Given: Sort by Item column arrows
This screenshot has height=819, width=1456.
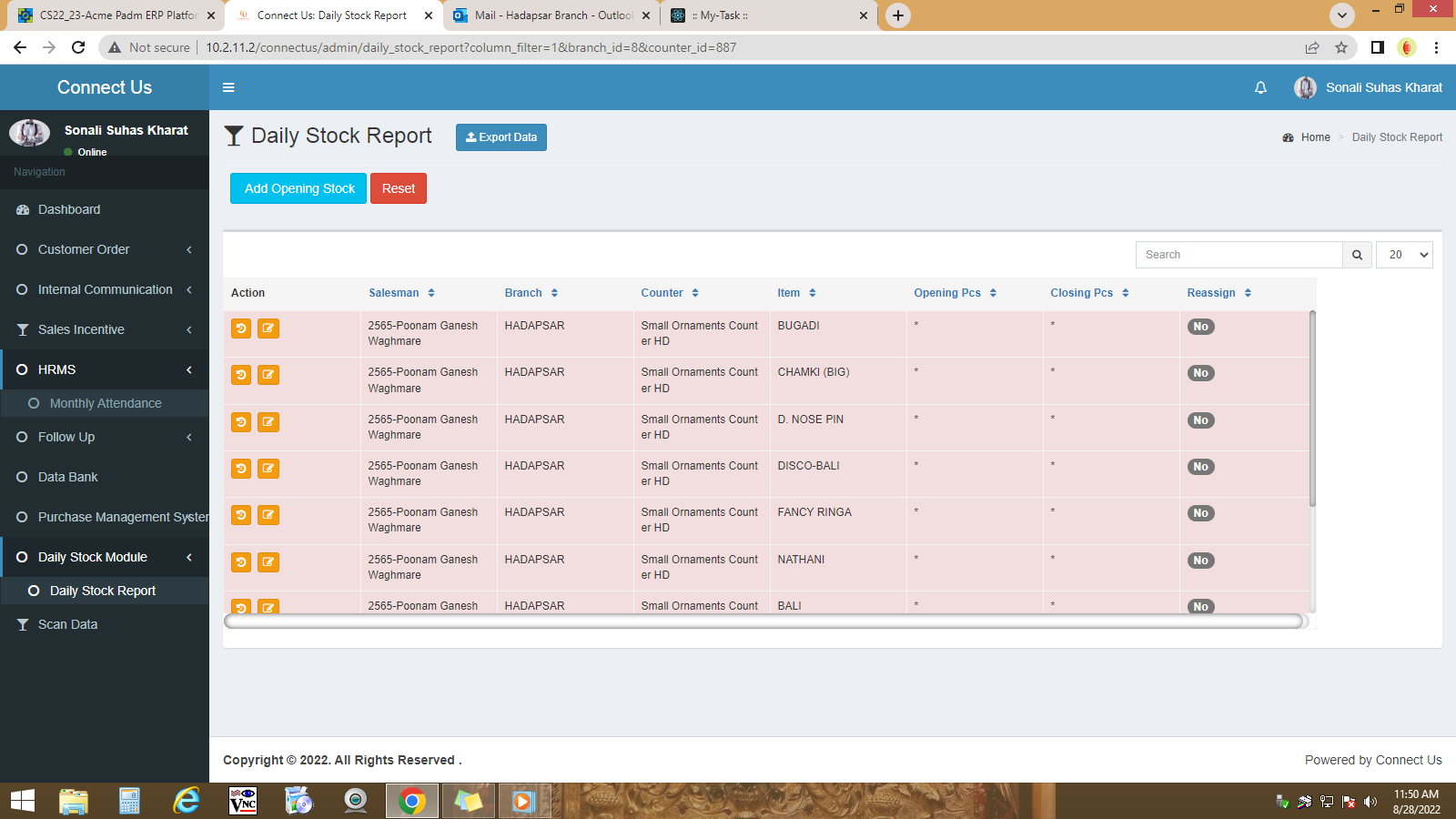Looking at the screenshot, I should point(813,293).
